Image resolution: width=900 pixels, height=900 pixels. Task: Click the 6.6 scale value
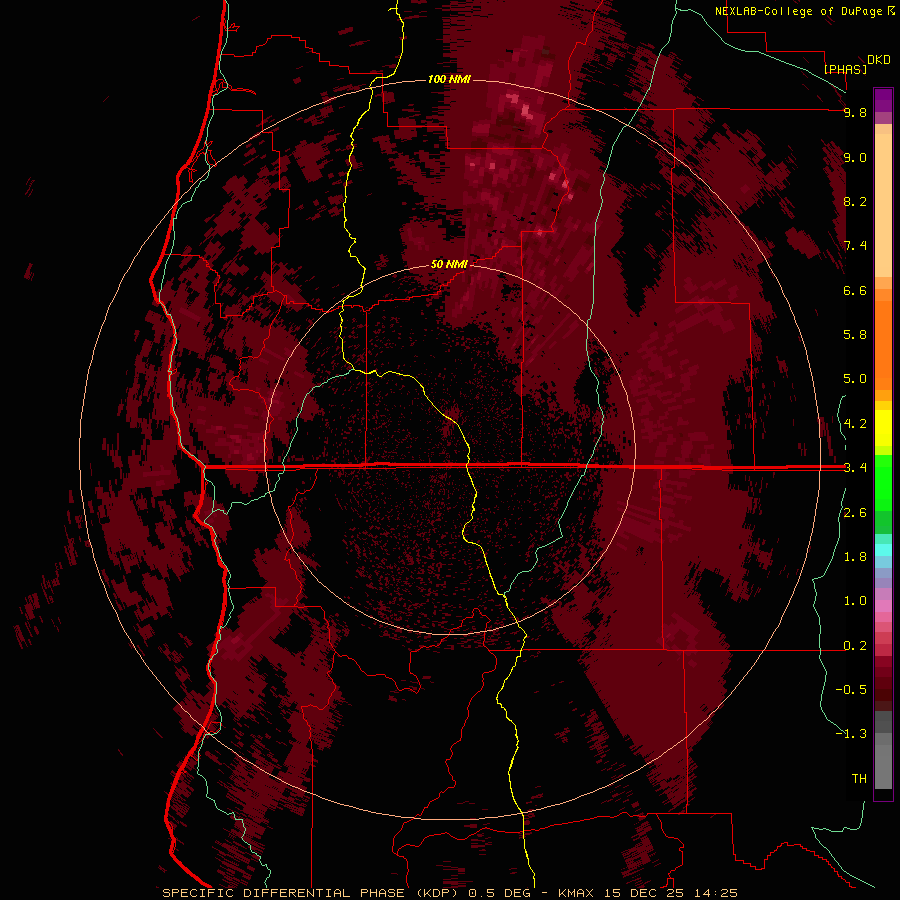click(855, 290)
